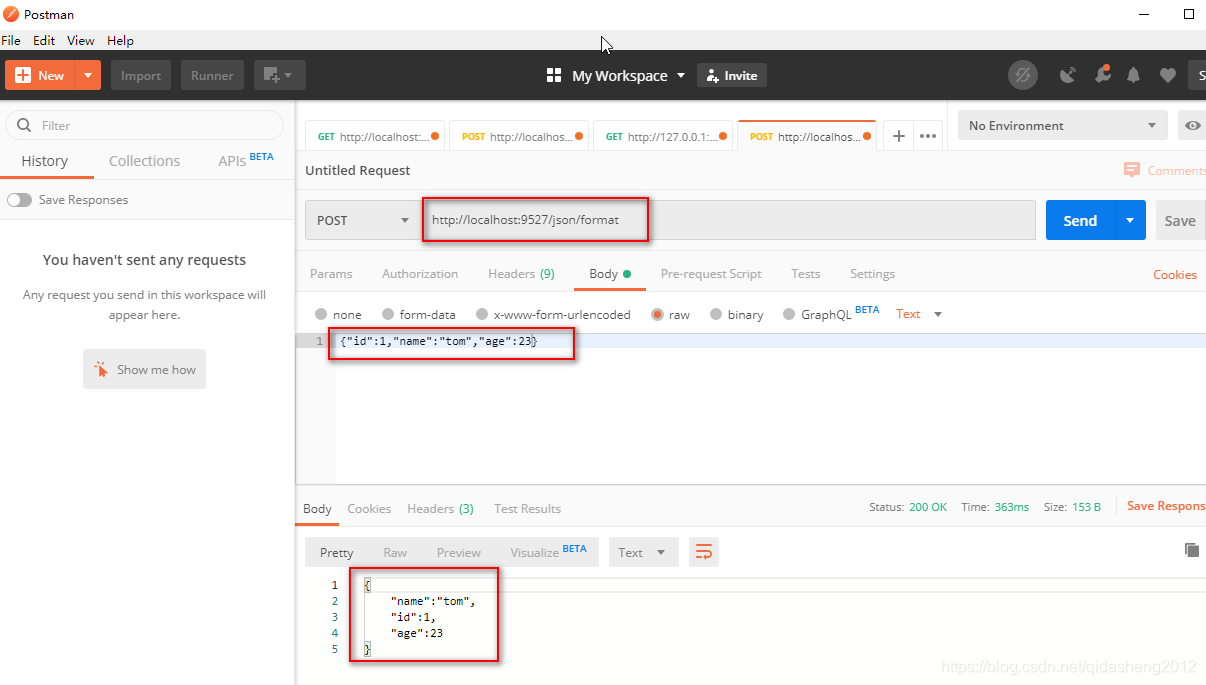Screen dimensions: 1206x685
Task: Click the orange New button
Action: 40,75
